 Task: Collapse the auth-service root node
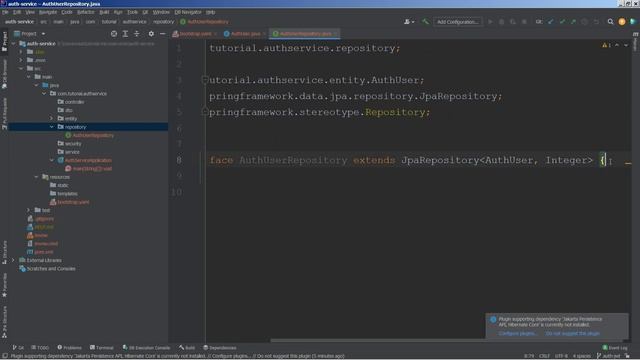click(x=13, y=44)
